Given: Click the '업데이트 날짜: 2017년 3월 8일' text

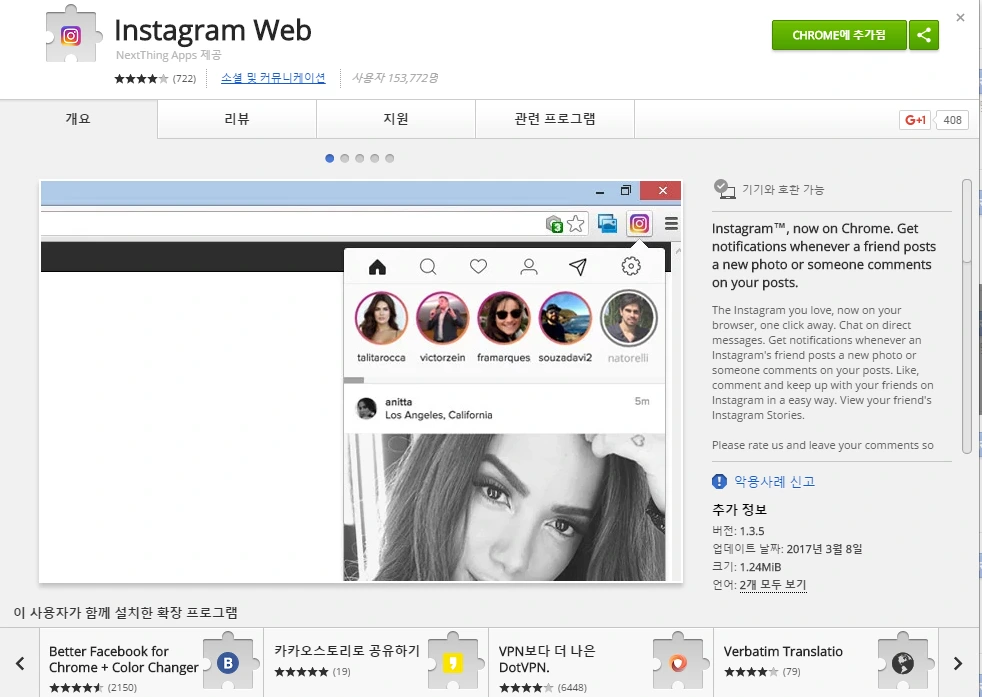Looking at the screenshot, I should [x=787, y=549].
